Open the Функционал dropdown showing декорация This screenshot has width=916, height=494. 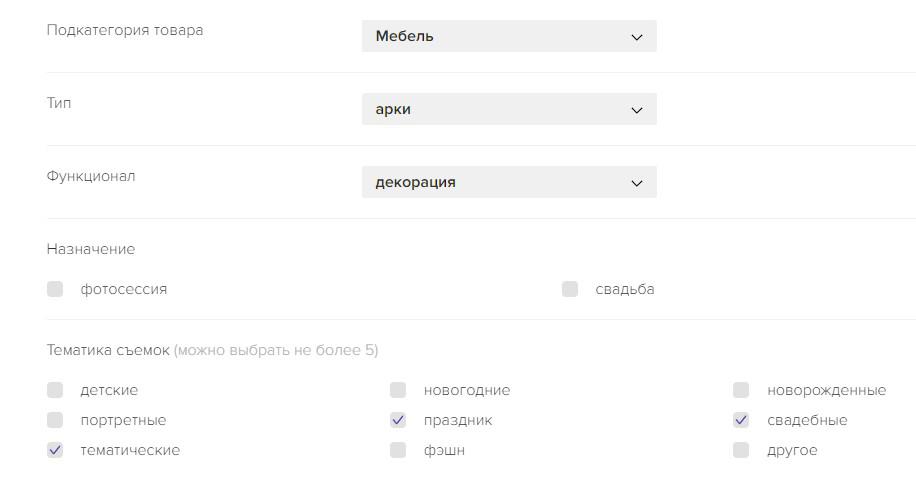click(508, 182)
